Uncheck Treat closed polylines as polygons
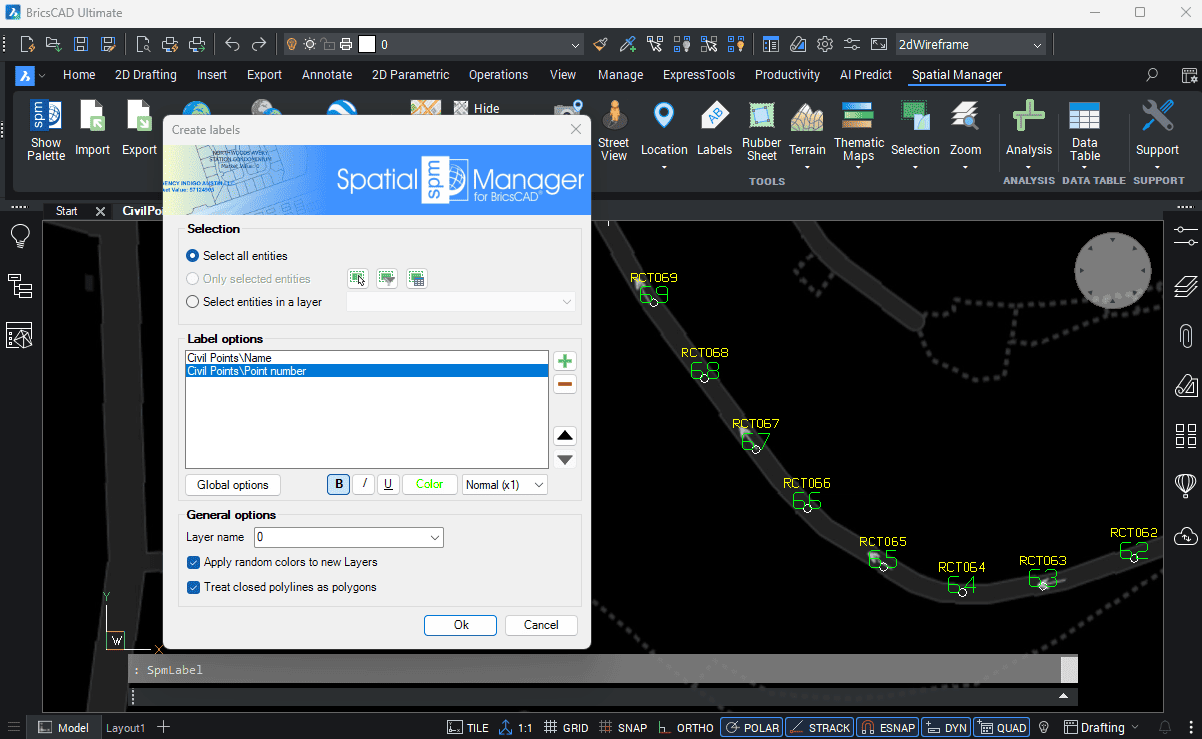 194,587
